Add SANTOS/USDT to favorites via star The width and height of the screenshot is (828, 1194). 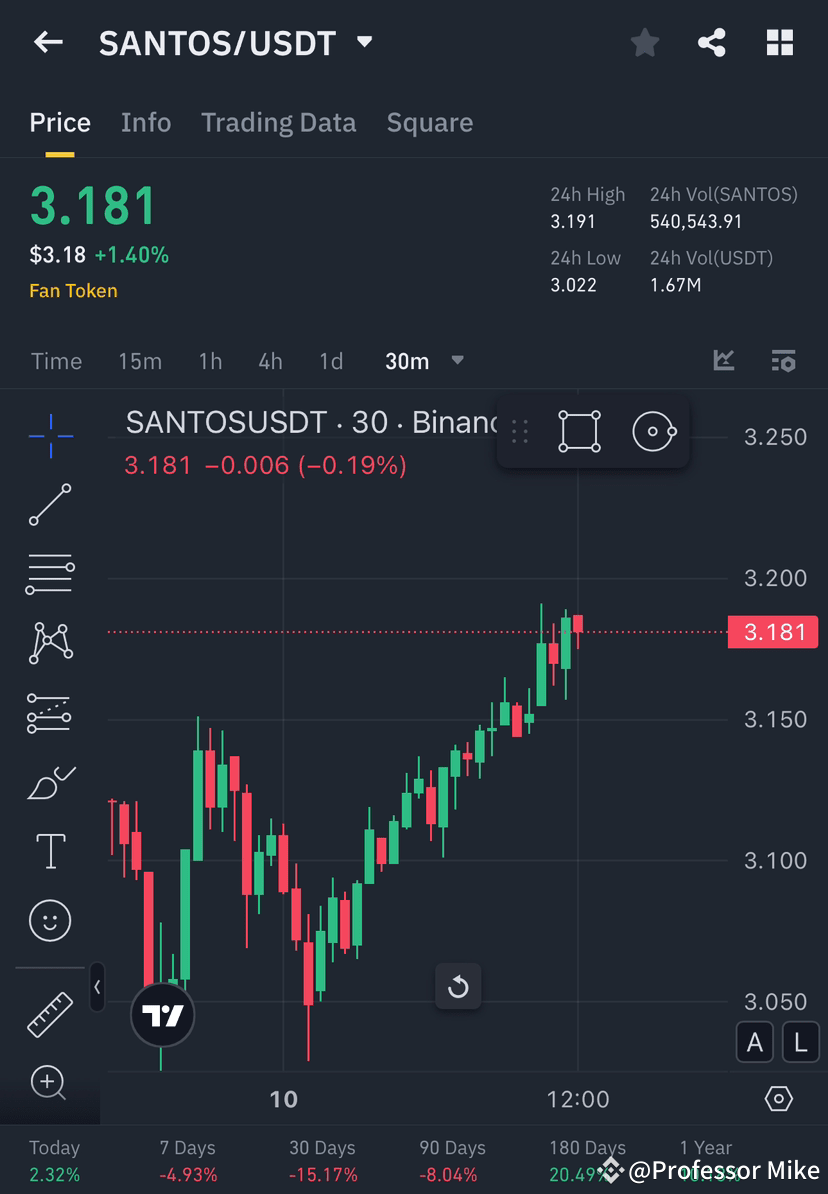coord(644,42)
